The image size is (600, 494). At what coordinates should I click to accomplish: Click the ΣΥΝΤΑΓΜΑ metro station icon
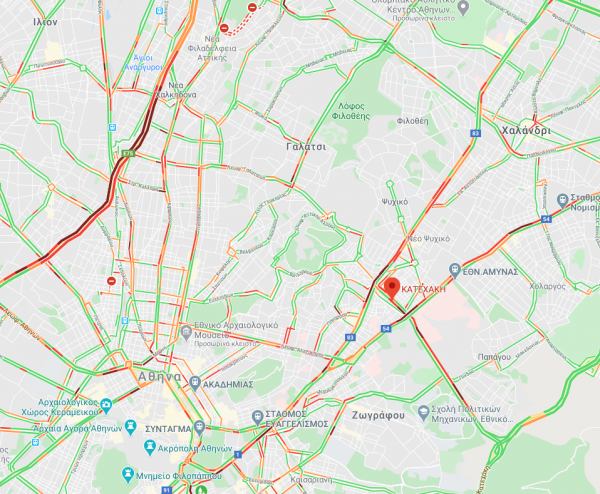(199, 428)
